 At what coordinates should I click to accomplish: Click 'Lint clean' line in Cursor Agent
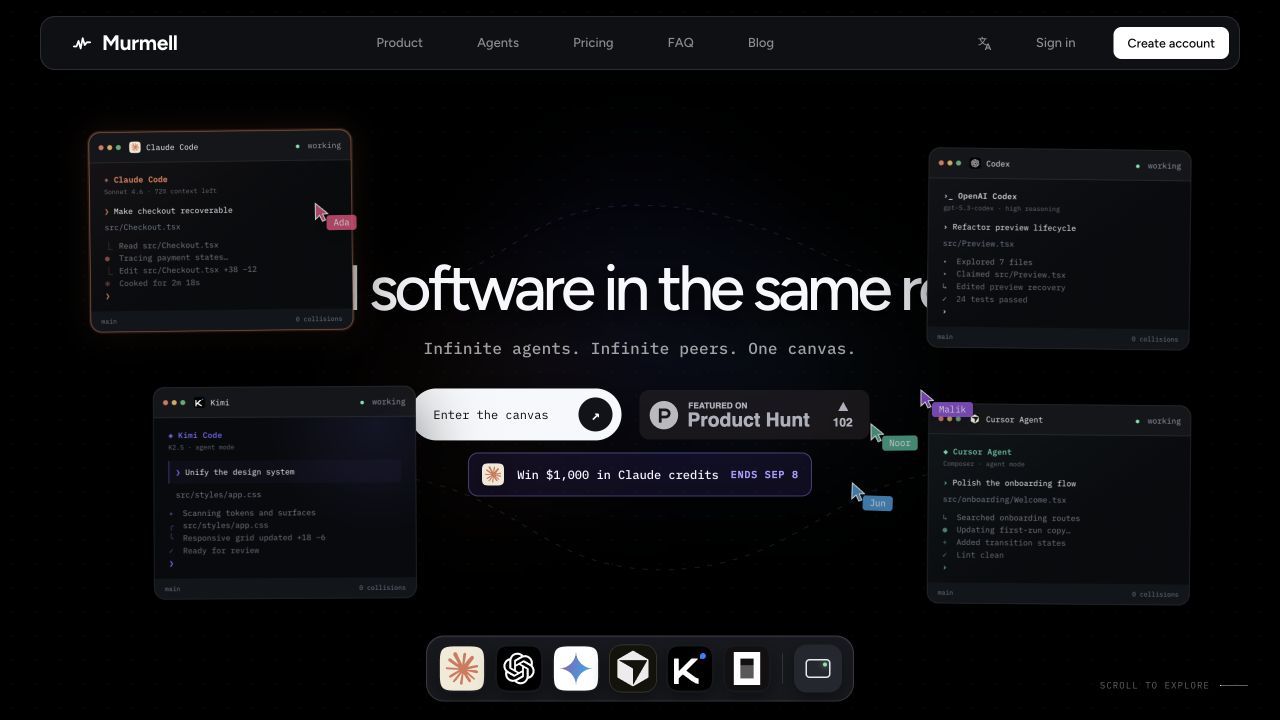pyautogui.click(x=980, y=555)
